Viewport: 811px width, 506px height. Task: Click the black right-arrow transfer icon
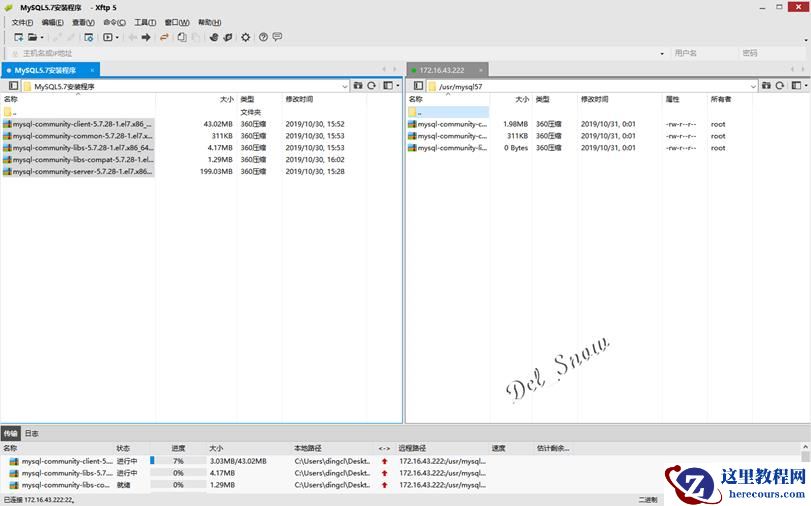[146, 37]
